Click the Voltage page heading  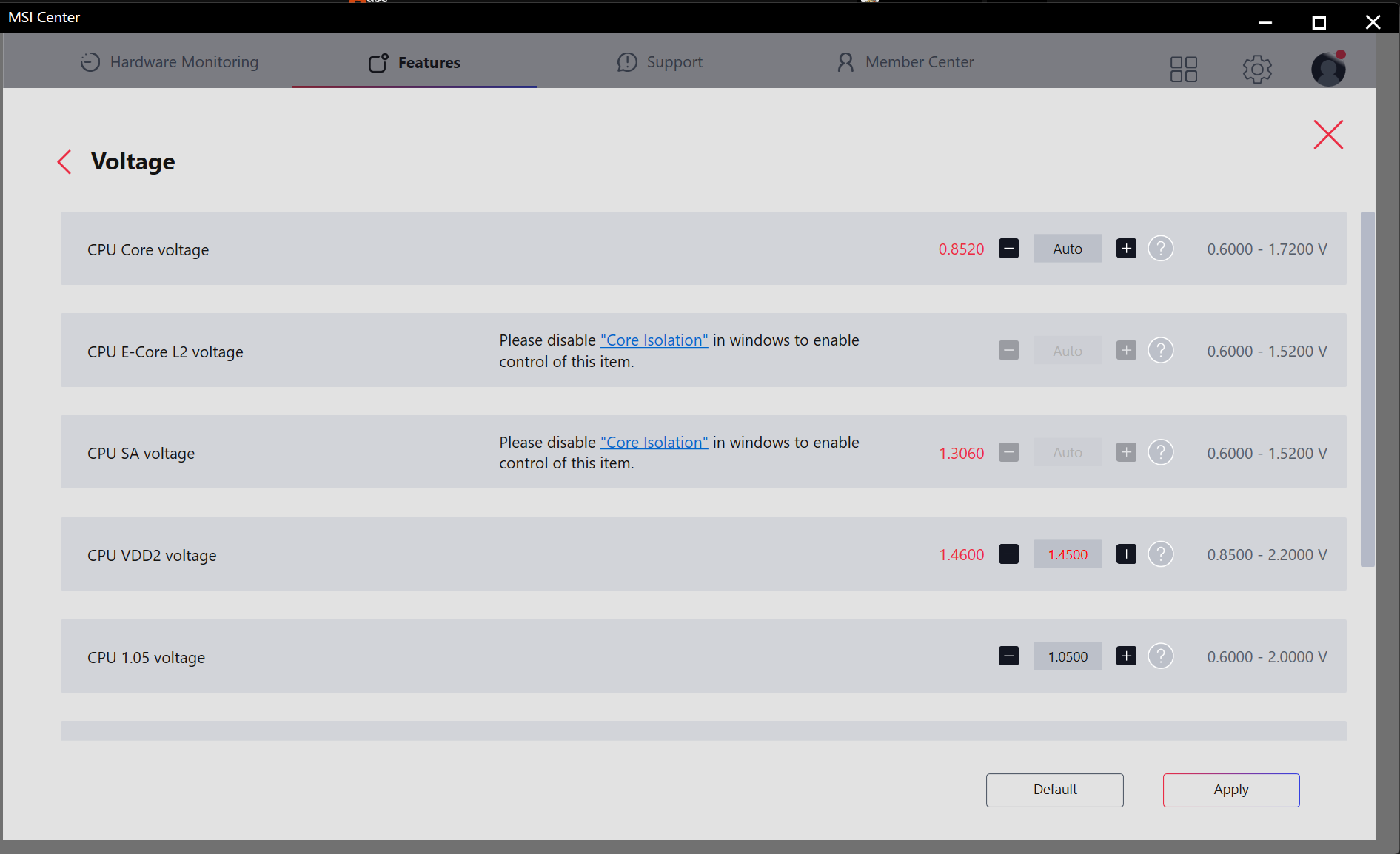click(x=133, y=161)
